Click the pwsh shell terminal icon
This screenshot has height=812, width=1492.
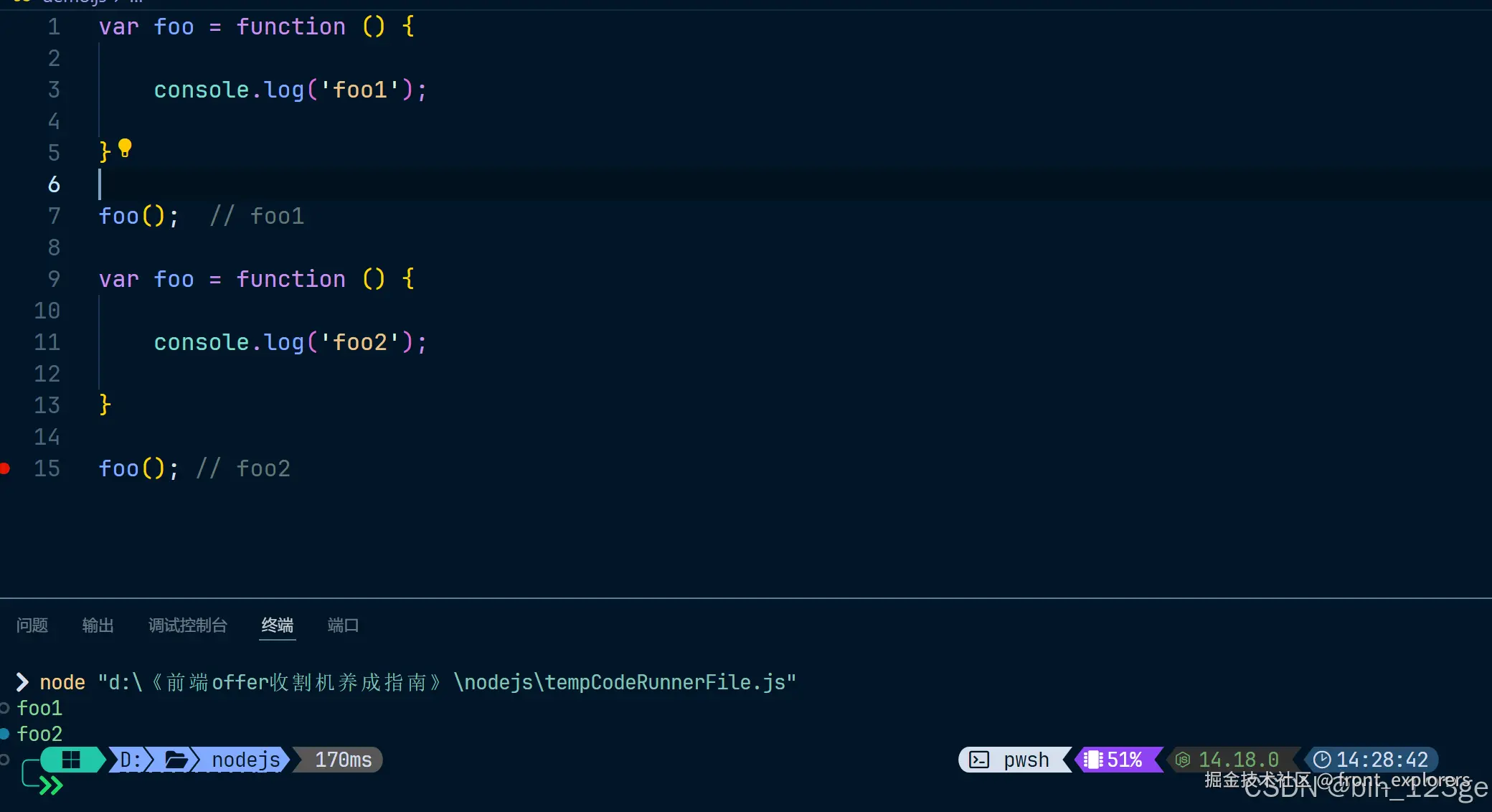click(x=979, y=760)
